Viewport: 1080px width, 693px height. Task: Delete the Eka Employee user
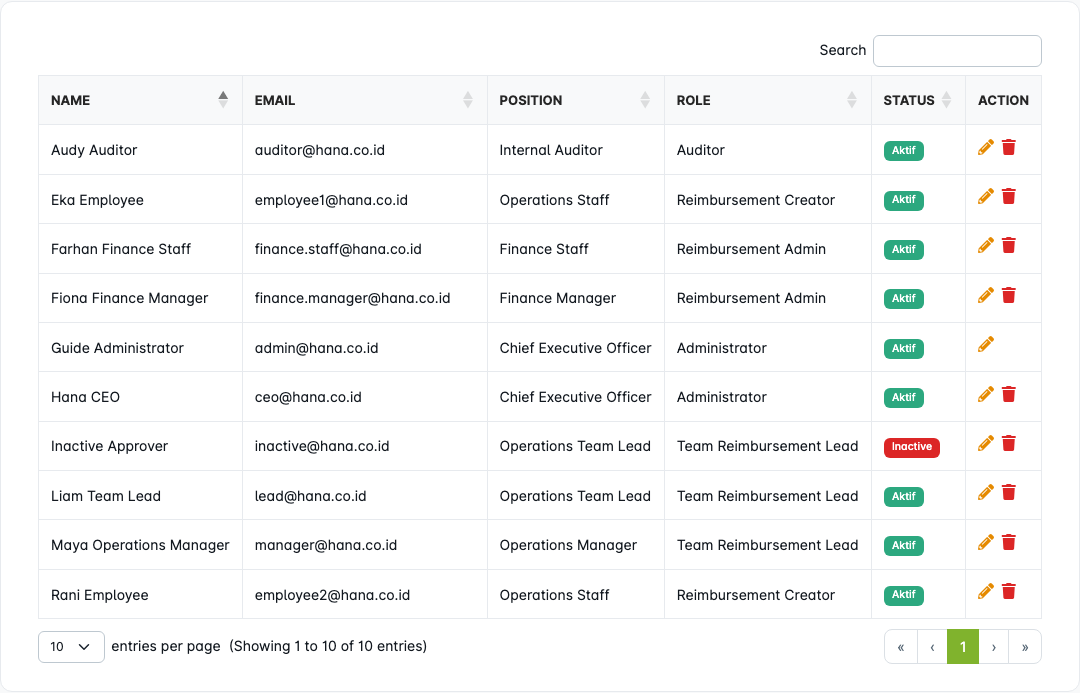coord(1009,197)
